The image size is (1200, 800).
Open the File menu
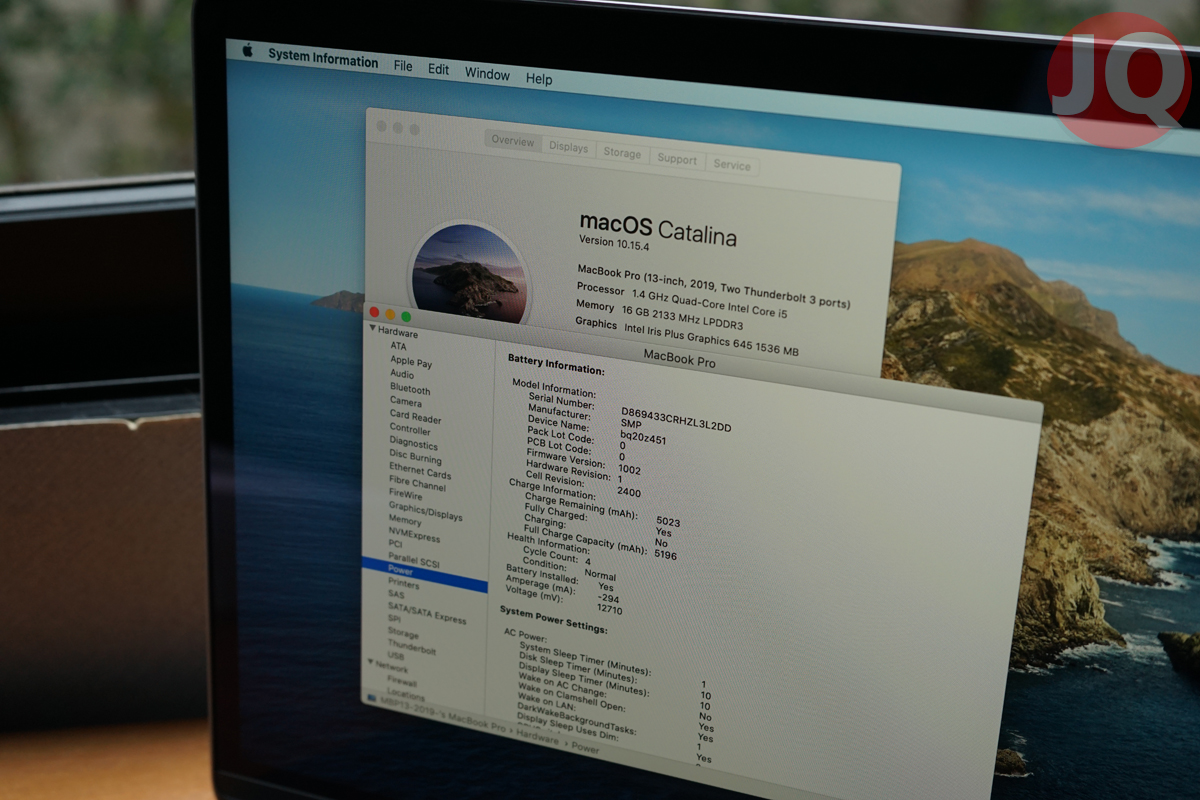point(403,66)
